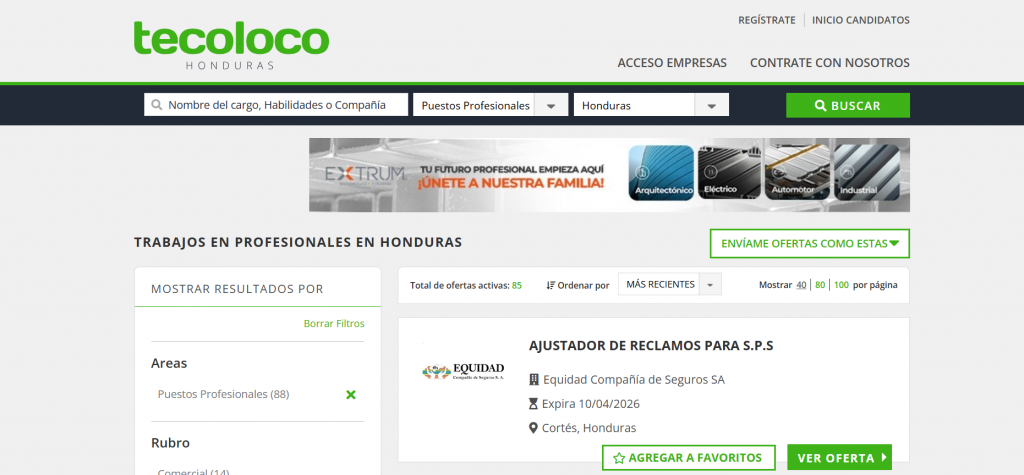Expand Envíame Ofertas Como Estas menu
1024x475 pixels.
(809, 243)
